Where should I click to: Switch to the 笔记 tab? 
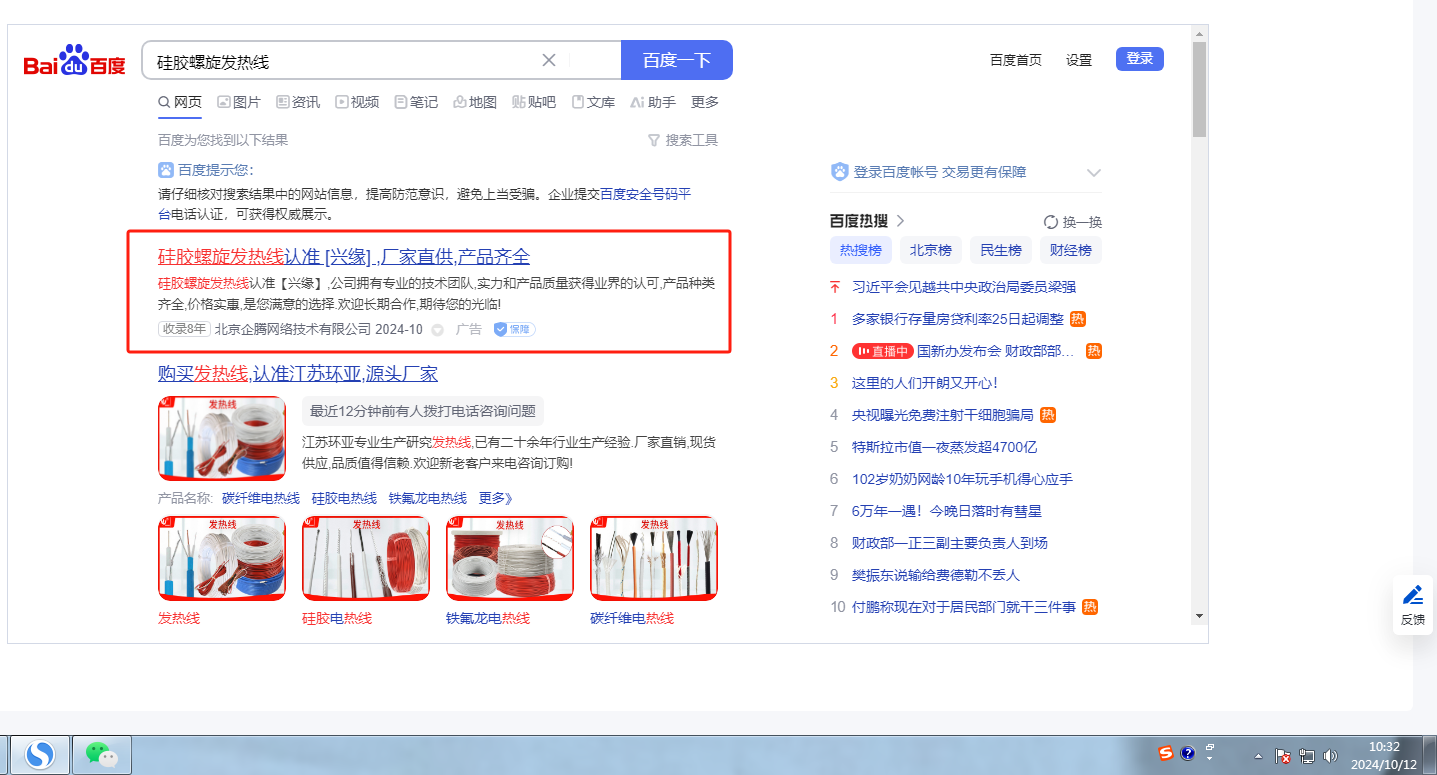[x=416, y=102]
